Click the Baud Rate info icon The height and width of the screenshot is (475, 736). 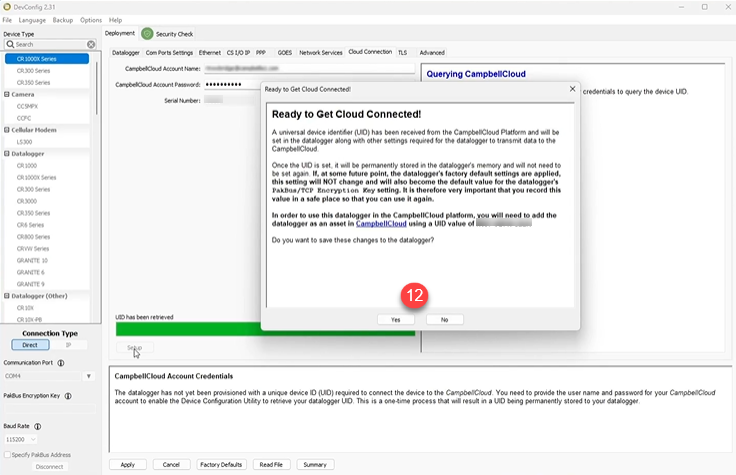click(x=35, y=427)
